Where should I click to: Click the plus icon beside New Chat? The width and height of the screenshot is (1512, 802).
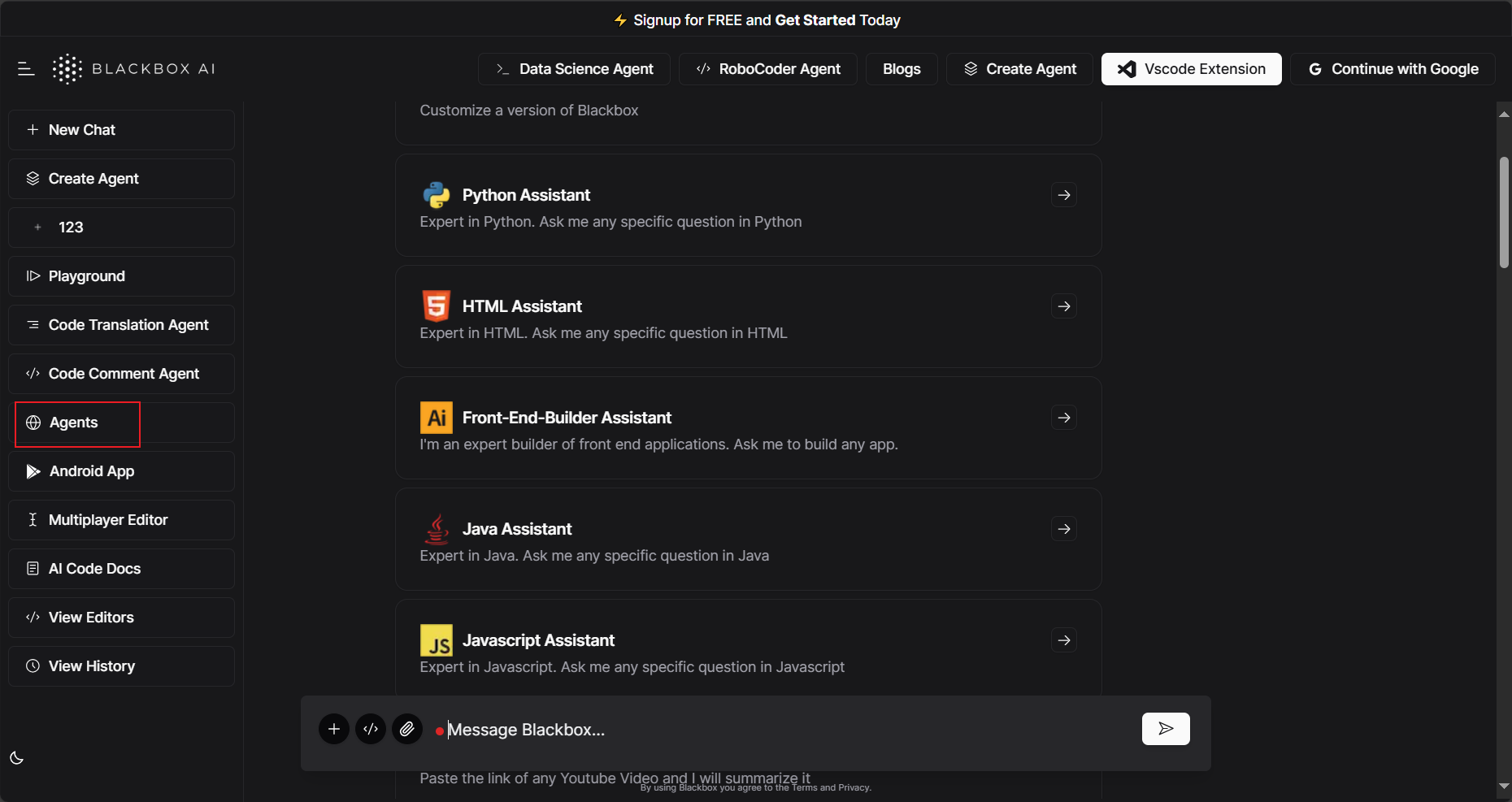(x=33, y=130)
